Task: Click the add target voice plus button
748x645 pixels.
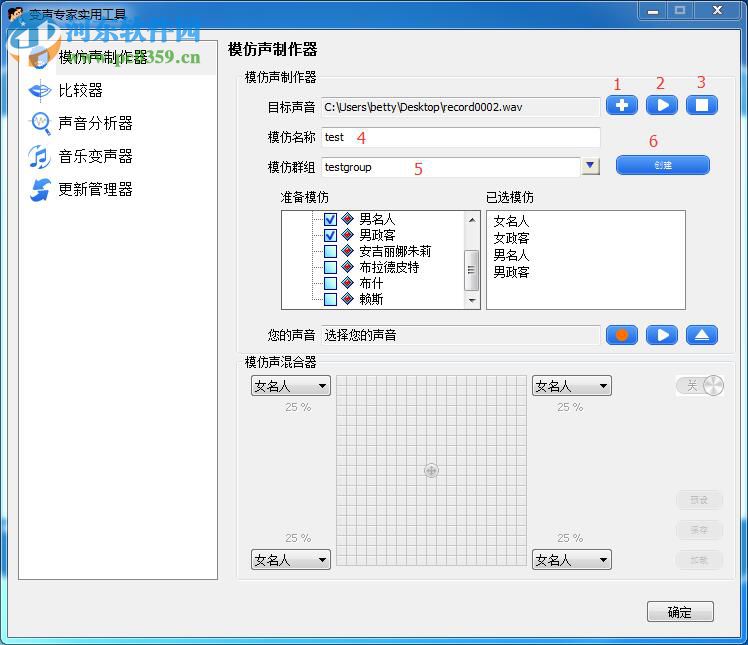Action: point(622,105)
